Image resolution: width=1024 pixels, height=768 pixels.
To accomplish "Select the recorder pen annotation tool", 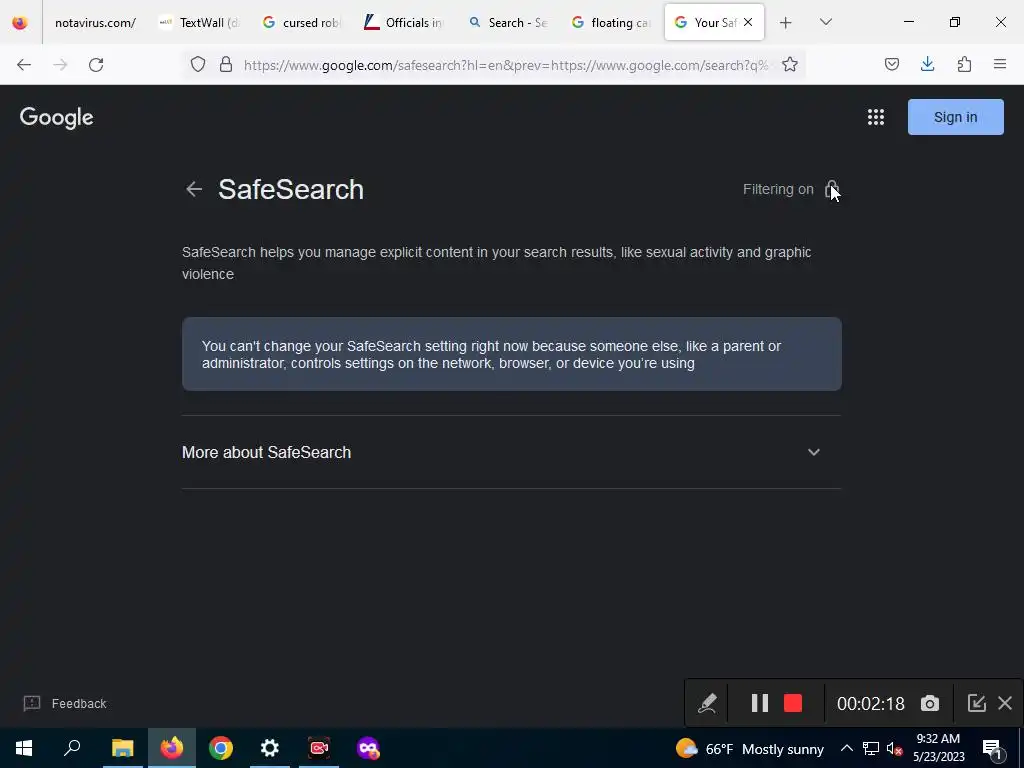I will click(x=707, y=703).
